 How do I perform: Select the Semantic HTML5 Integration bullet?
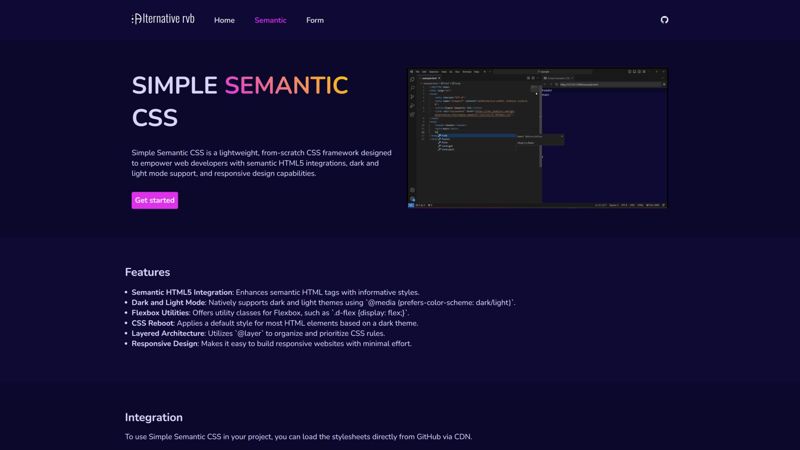[x=182, y=292]
